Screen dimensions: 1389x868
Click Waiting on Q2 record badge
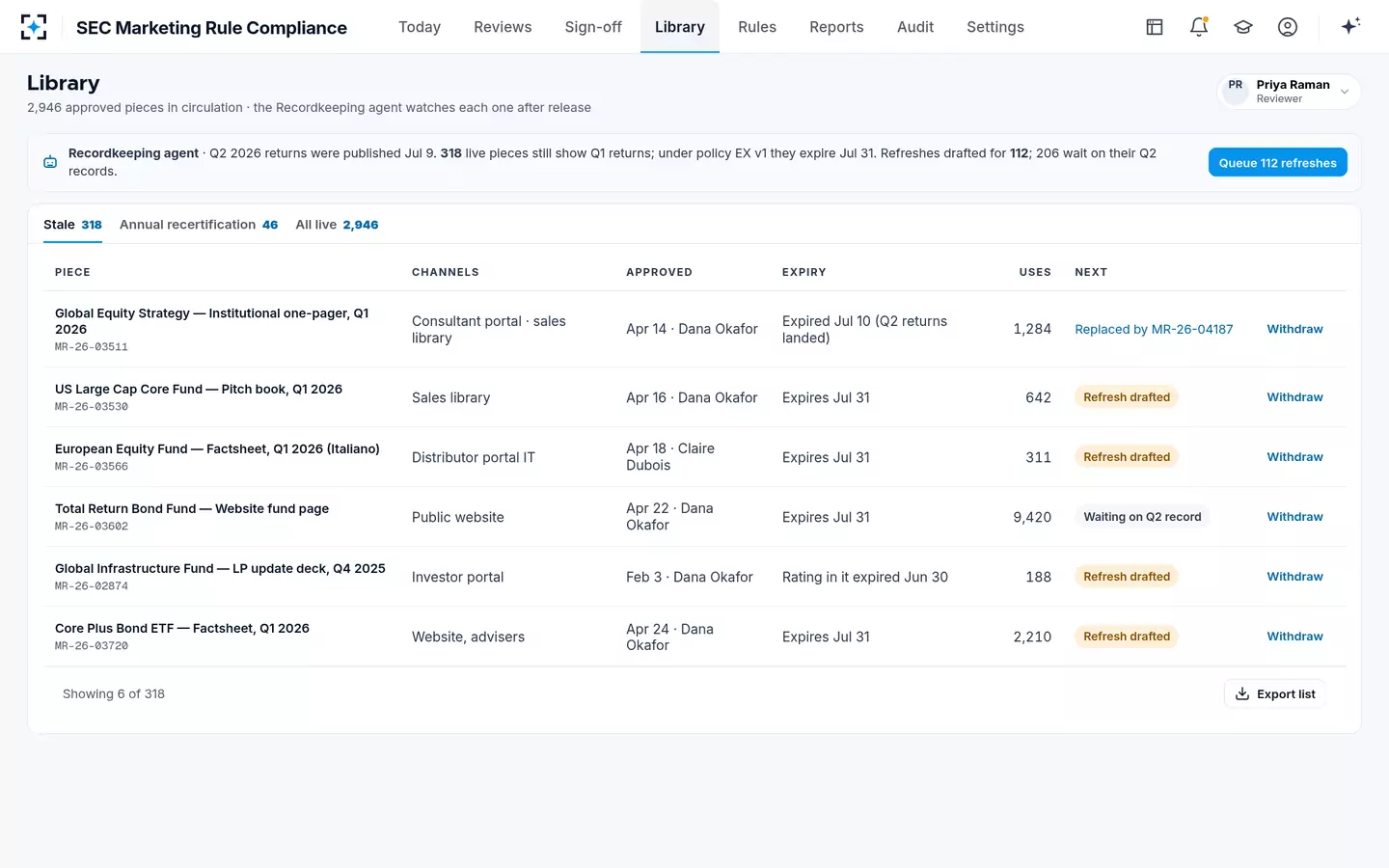[x=1142, y=517]
